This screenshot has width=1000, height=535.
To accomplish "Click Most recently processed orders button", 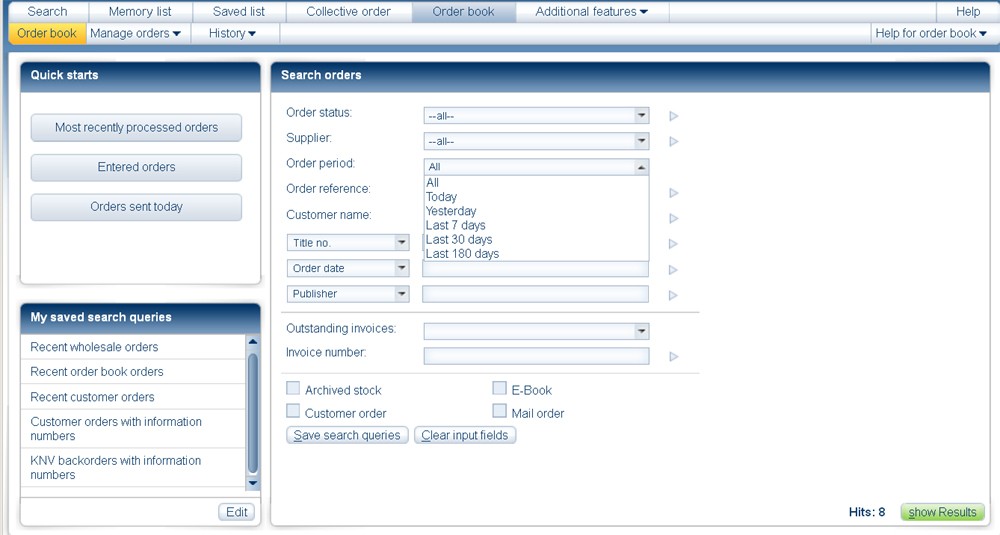I will tap(136, 128).
